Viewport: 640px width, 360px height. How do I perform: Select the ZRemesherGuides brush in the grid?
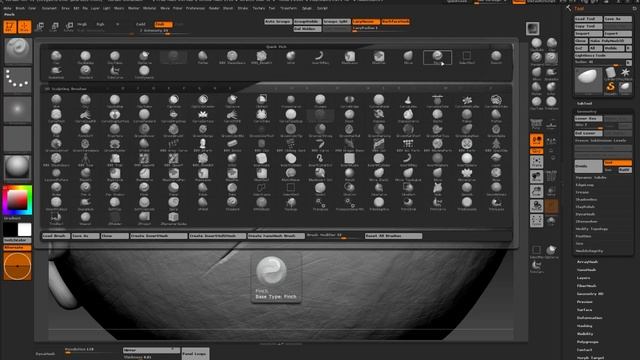[x=173, y=218]
